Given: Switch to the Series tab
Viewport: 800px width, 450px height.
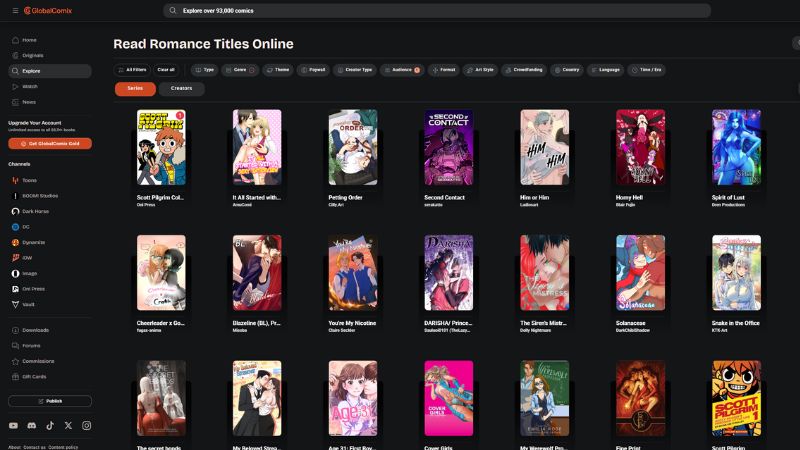Looking at the screenshot, I should pyautogui.click(x=135, y=89).
